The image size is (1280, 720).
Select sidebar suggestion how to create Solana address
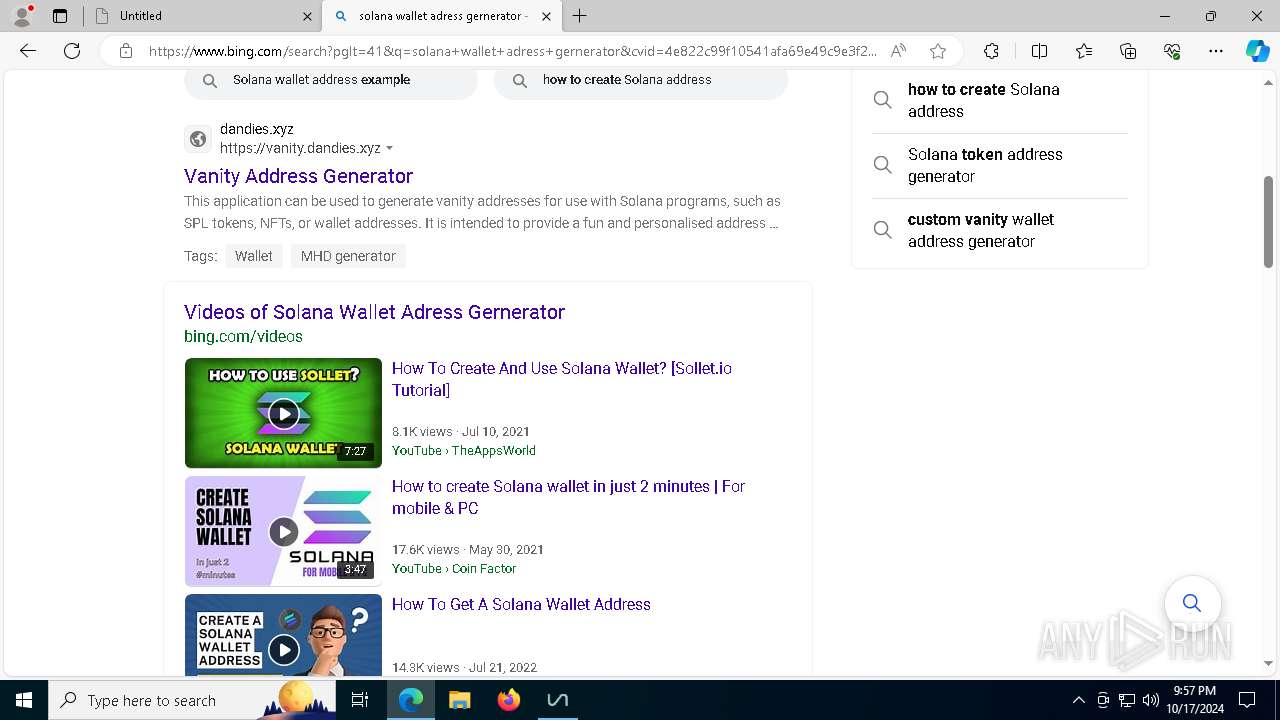click(x=1000, y=100)
